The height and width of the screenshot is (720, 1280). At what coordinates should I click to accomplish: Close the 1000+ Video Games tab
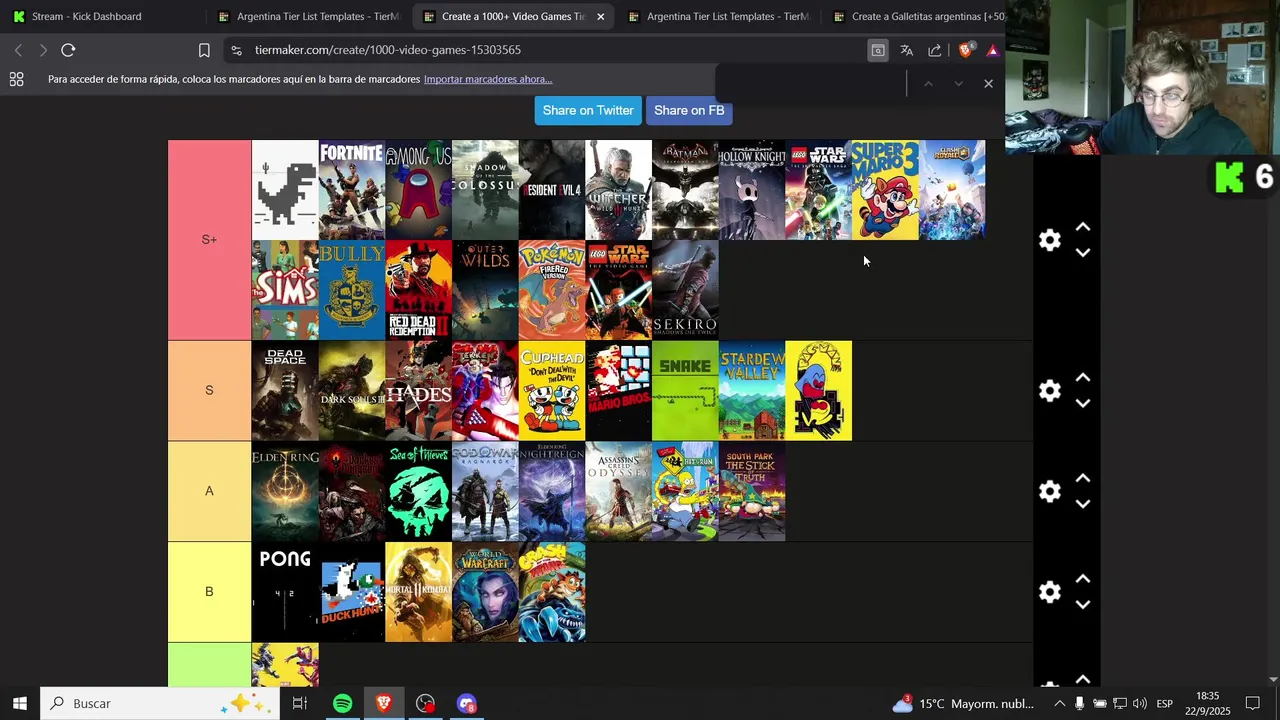click(x=600, y=16)
